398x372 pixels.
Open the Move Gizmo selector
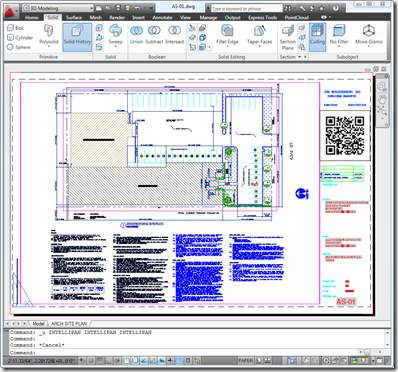tap(368, 35)
